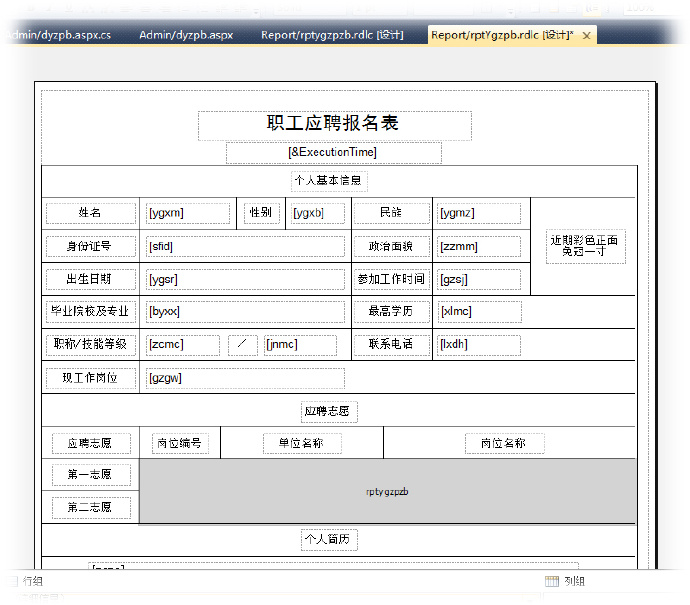Click the 出生日期 label cell
The height and width of the screenshot is (605, 690).
[91, 279]
